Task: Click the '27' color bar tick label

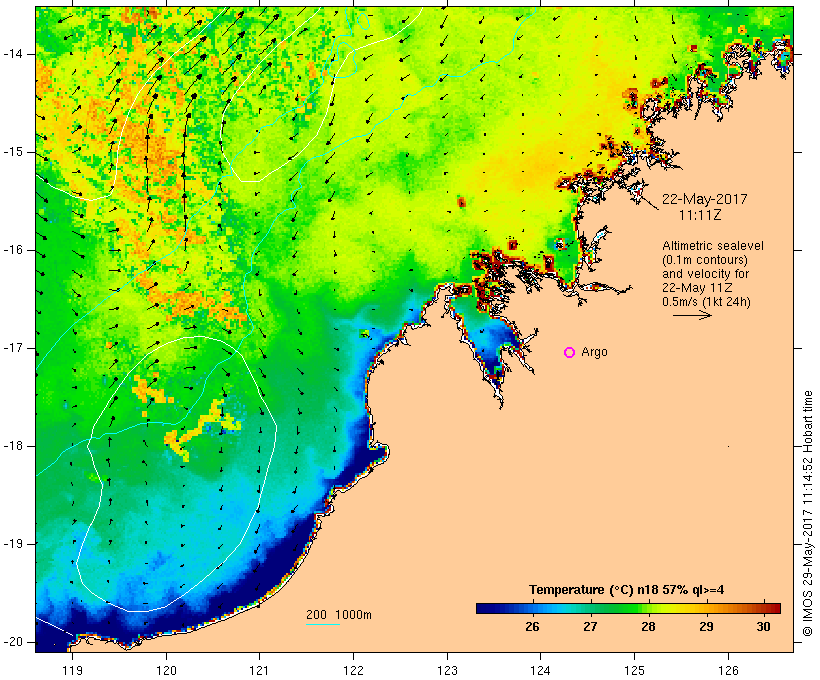Action: [590, 627]
